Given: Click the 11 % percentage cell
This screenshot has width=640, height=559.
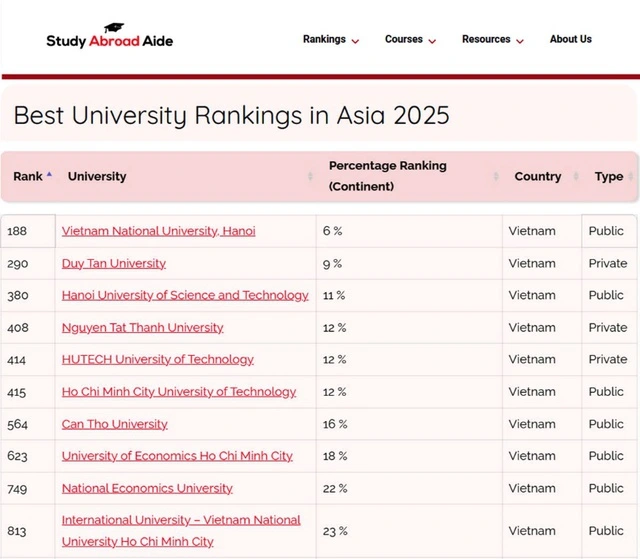Looking at the screenshot, I should (x=409, y=295).
